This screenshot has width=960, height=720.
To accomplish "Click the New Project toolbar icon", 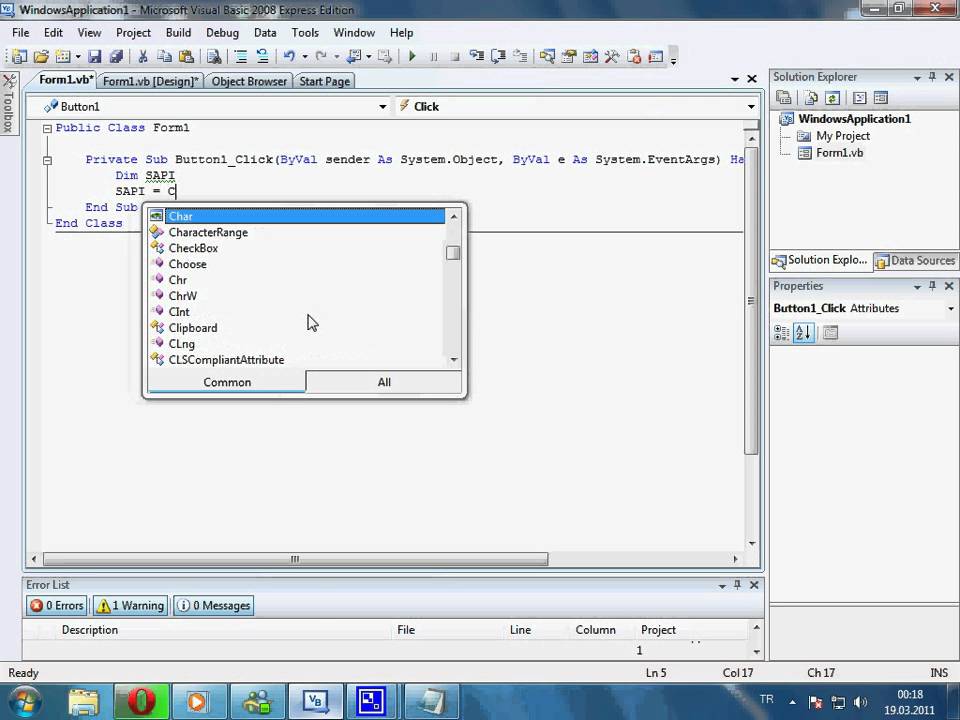I will point(20,57).
